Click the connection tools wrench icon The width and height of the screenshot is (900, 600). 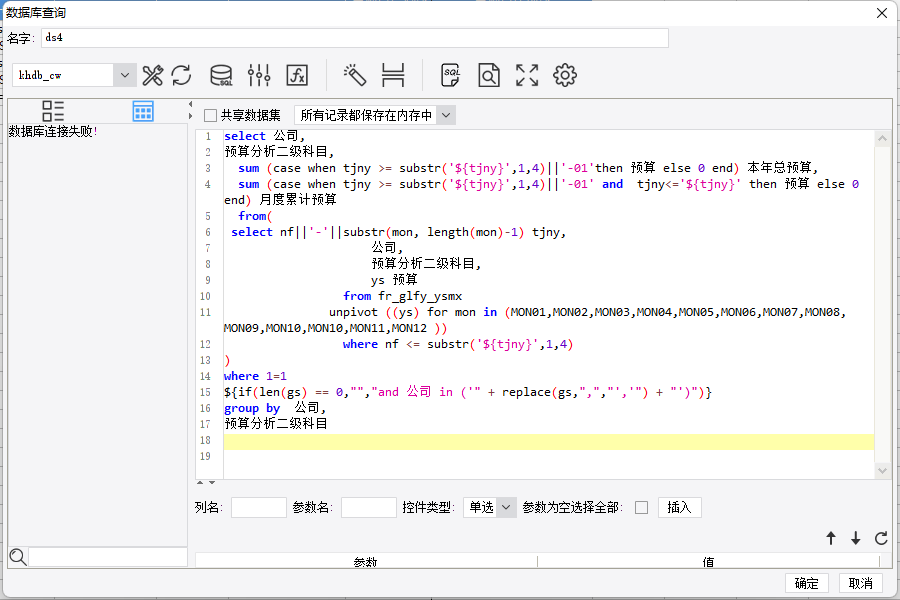click(x=152, y=75)
